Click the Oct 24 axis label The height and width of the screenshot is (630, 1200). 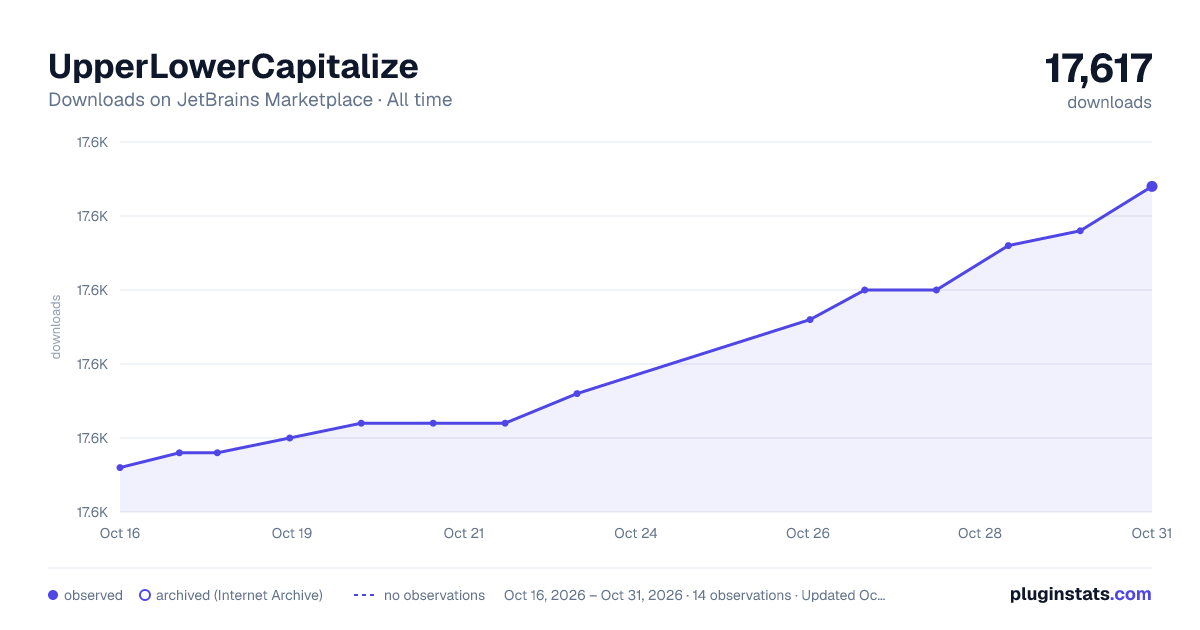pos(636,533)
